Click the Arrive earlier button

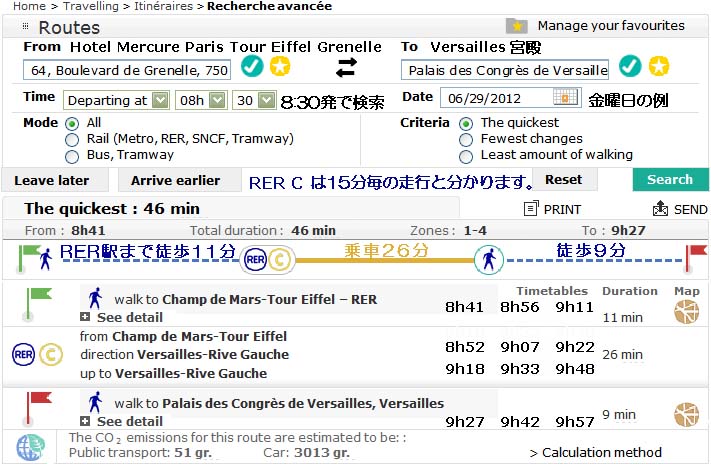pyautogui.click(x=179, y=180)
